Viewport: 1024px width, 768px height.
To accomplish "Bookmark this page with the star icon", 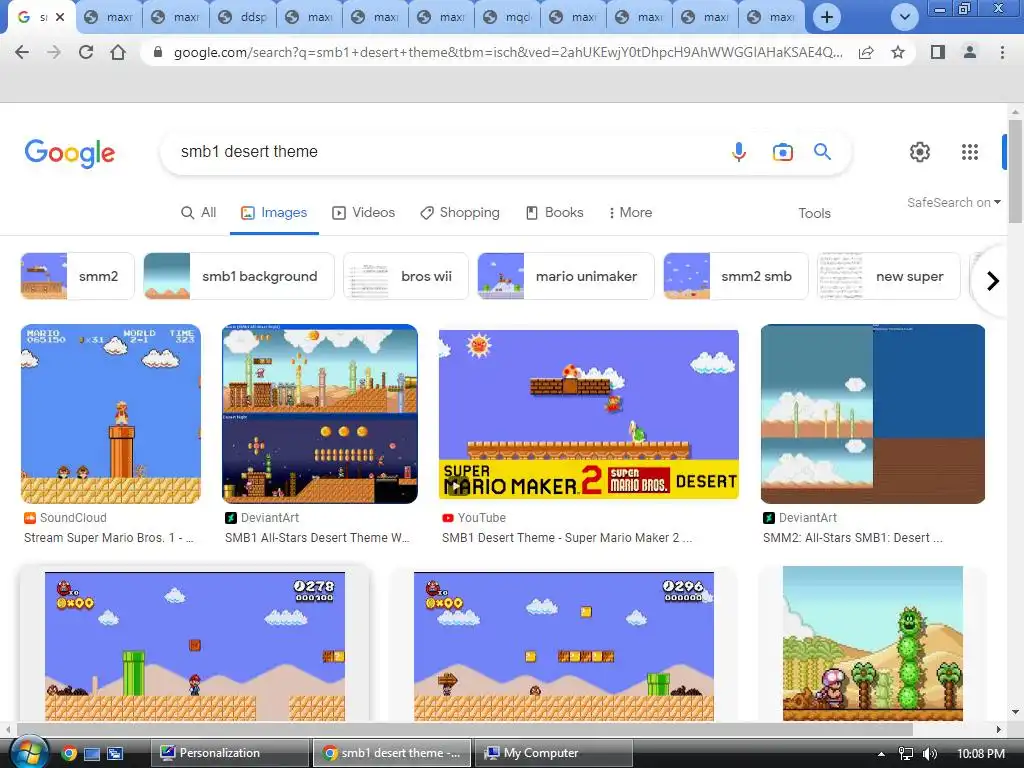I will (898, 52).
